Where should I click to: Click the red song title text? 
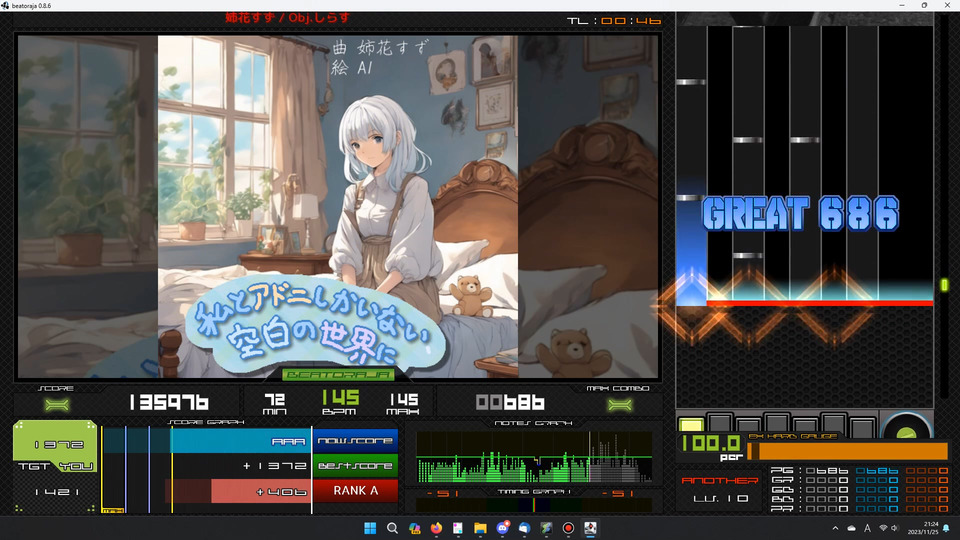(287, 18)
